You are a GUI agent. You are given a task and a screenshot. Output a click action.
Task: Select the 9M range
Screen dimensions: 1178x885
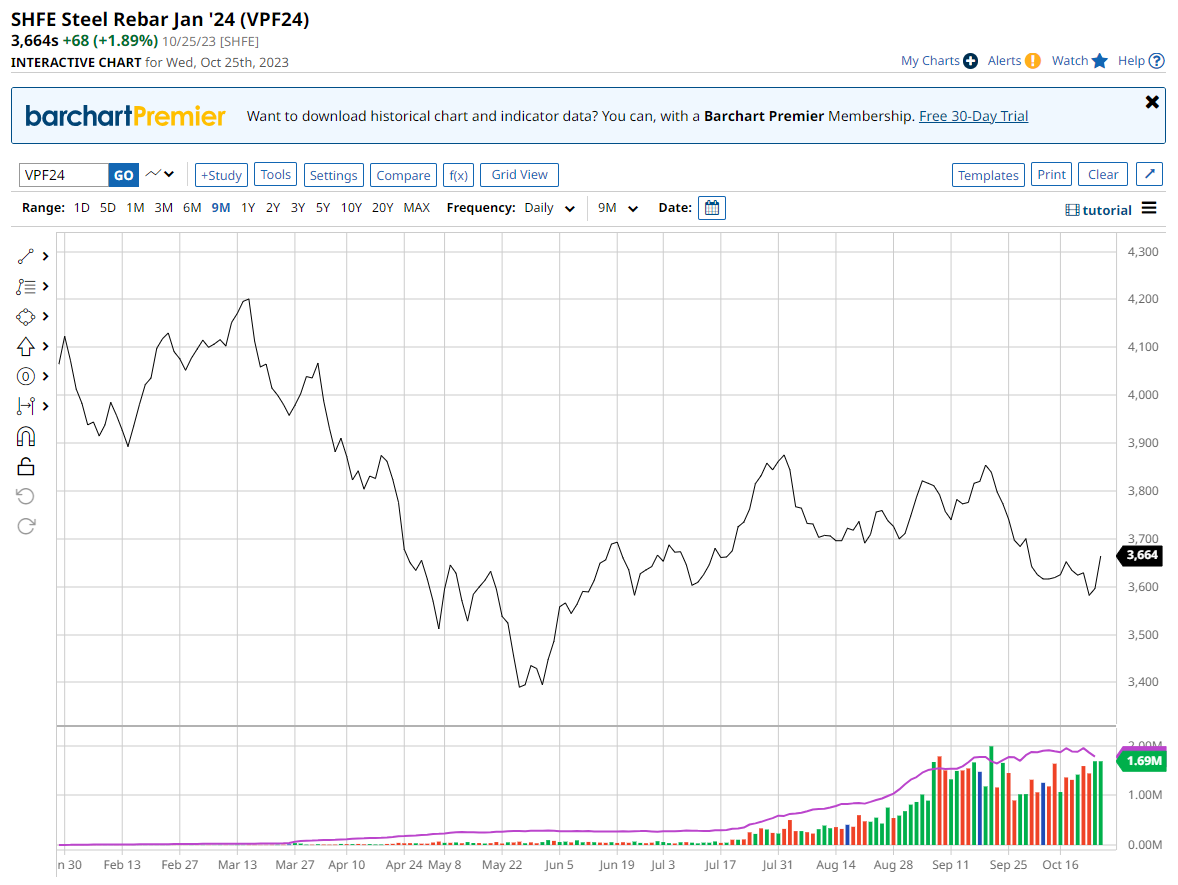221,208
